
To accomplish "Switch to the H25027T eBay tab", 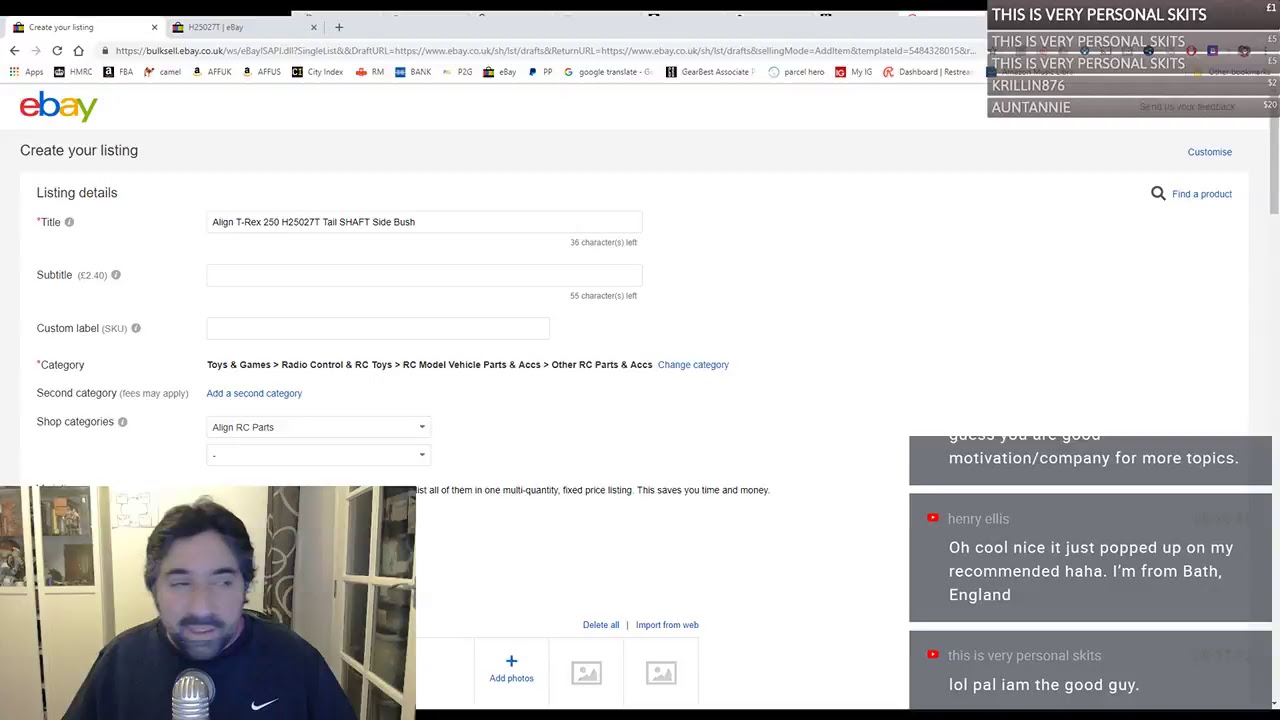I will point(246,27).
